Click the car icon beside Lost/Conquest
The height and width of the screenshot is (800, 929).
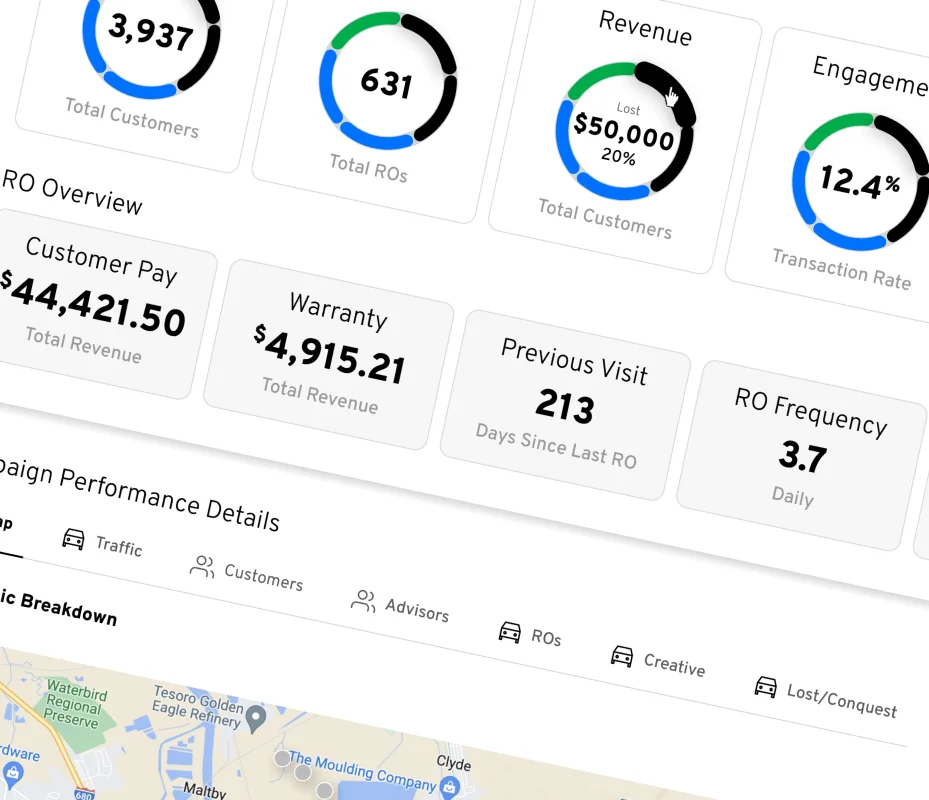point(765,687)
